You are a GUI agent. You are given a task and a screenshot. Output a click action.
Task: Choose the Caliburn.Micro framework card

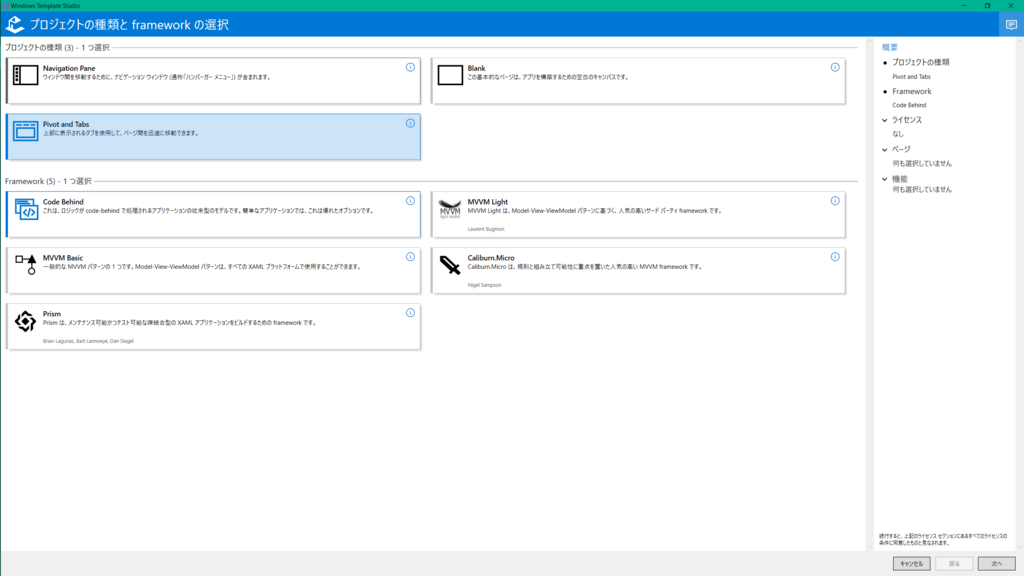[638, 270]
